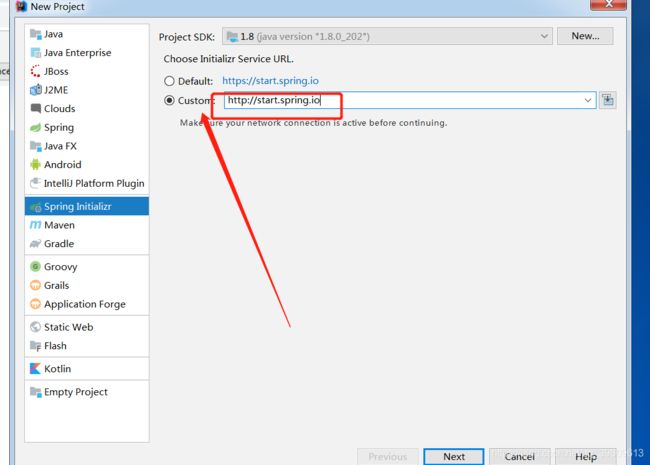650x465 pixels.
Task: Select the Kotlin project icon
Action: coord(36,368)
